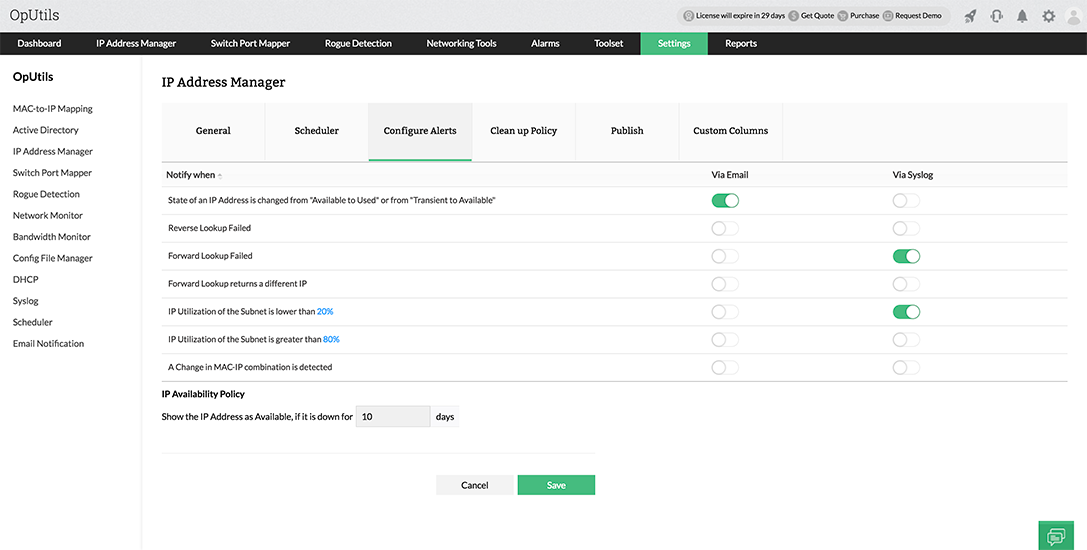Screen dimensions: 1087x550
Task: Click the rocket quick-start icon
Action: tap(971, 16)
